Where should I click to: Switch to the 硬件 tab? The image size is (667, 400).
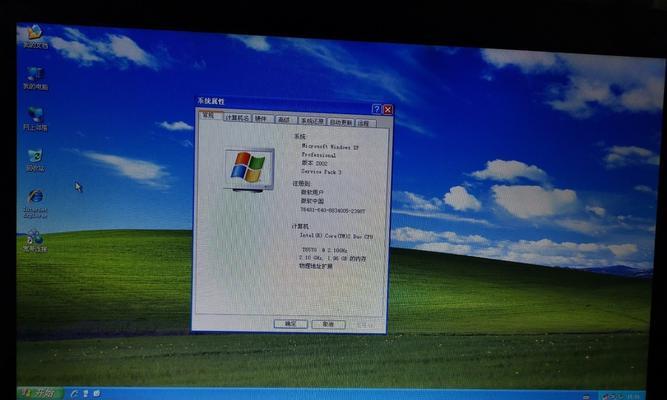pos(262,119)
